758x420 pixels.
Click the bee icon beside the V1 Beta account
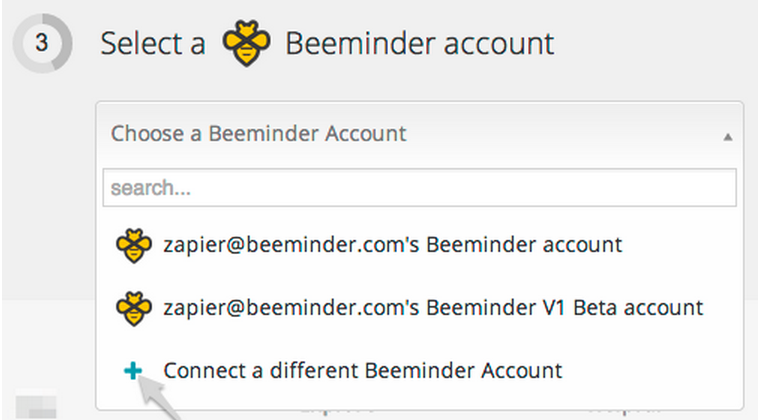click(x=134, y=308)
